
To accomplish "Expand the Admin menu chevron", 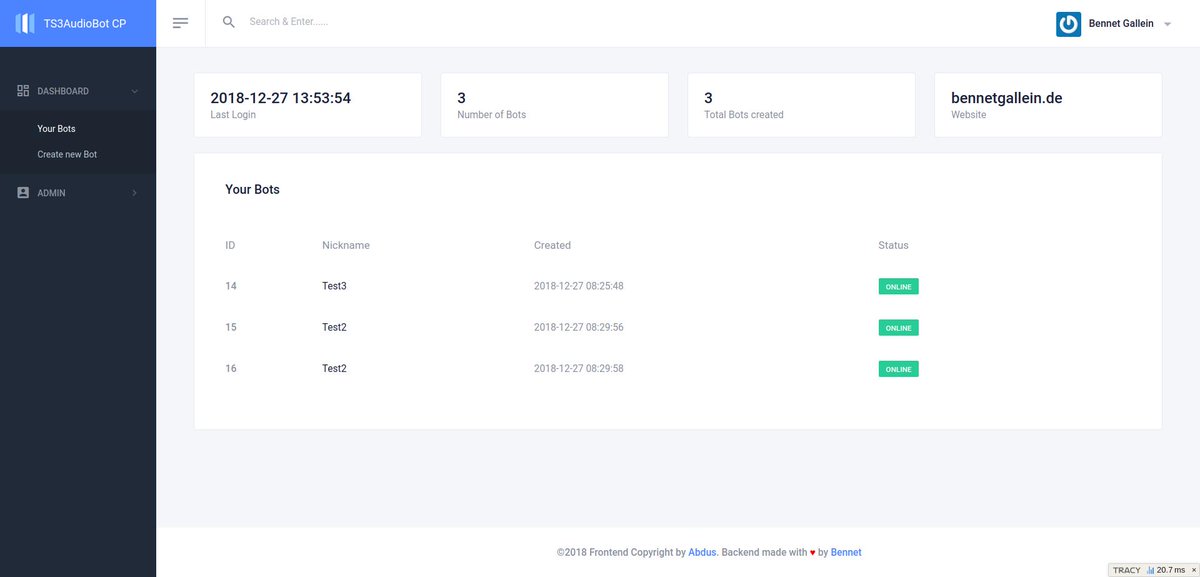I will coord(134,193).
